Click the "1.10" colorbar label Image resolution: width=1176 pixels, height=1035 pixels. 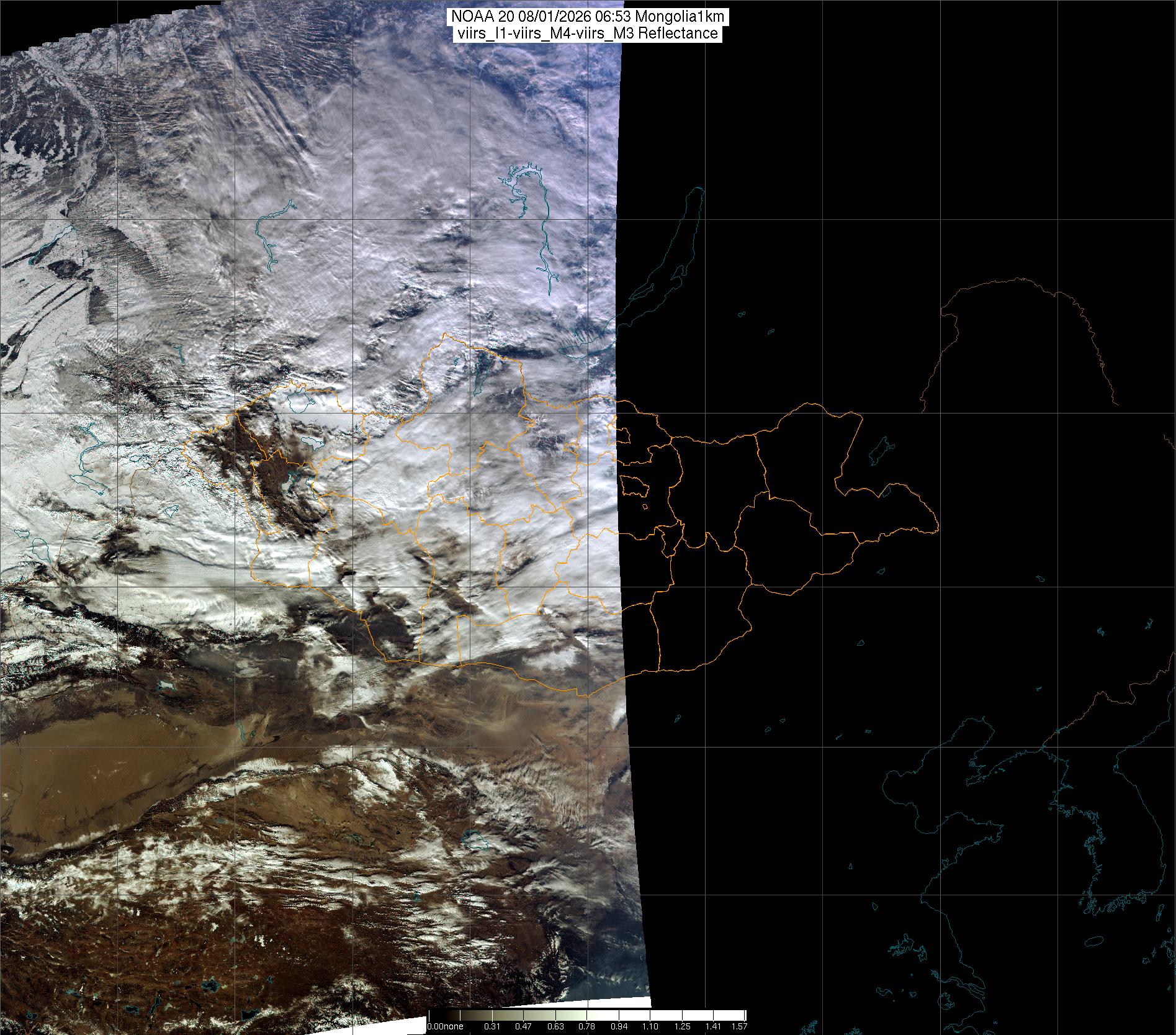[650, 1026]
